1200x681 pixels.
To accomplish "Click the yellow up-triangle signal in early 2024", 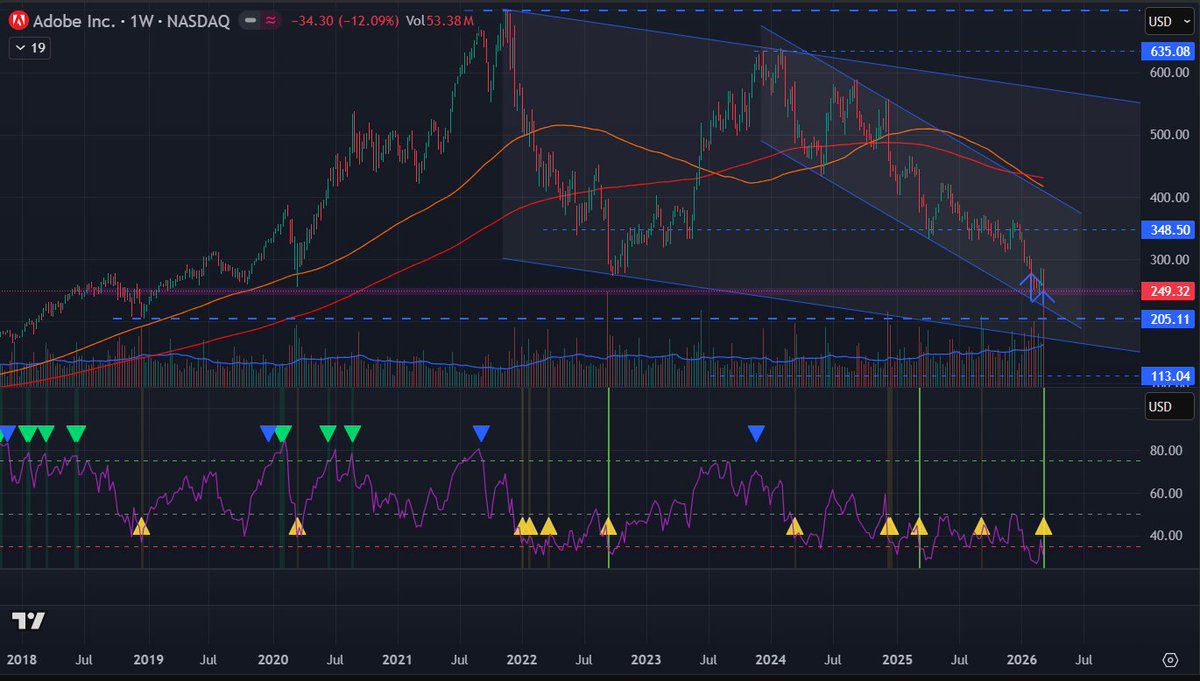I will 795,526.
